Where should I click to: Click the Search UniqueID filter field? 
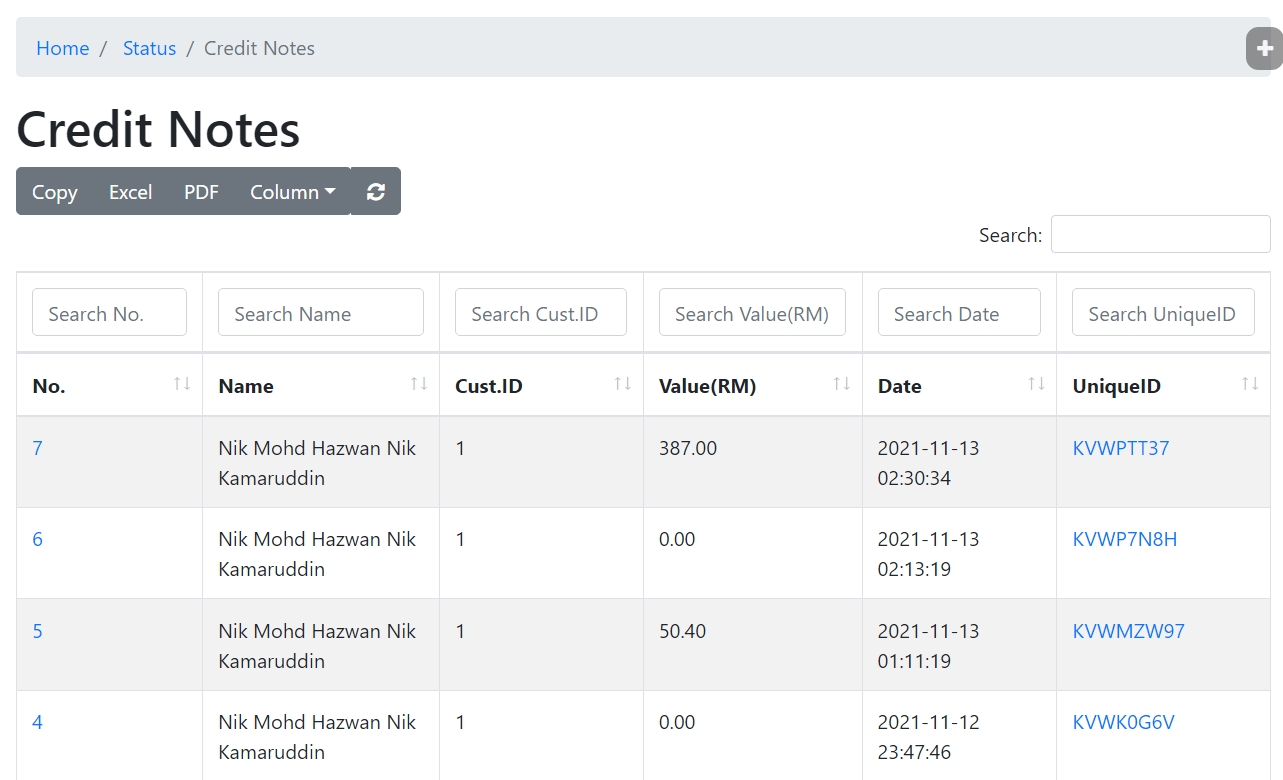tap(1163, 312)
